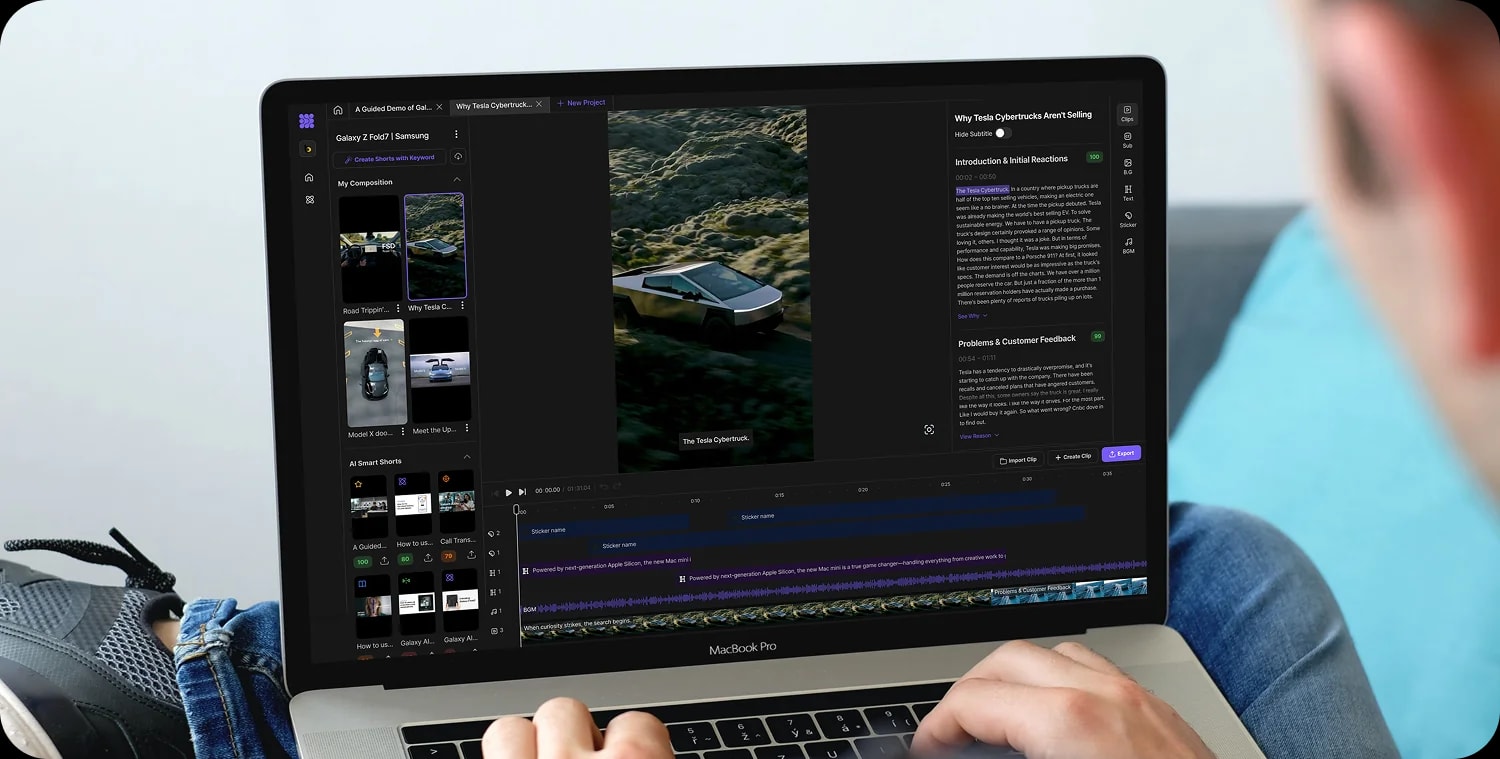Click the Problems & Customer Feedback heading
1500x759 pixels.
pos(1017,341)
